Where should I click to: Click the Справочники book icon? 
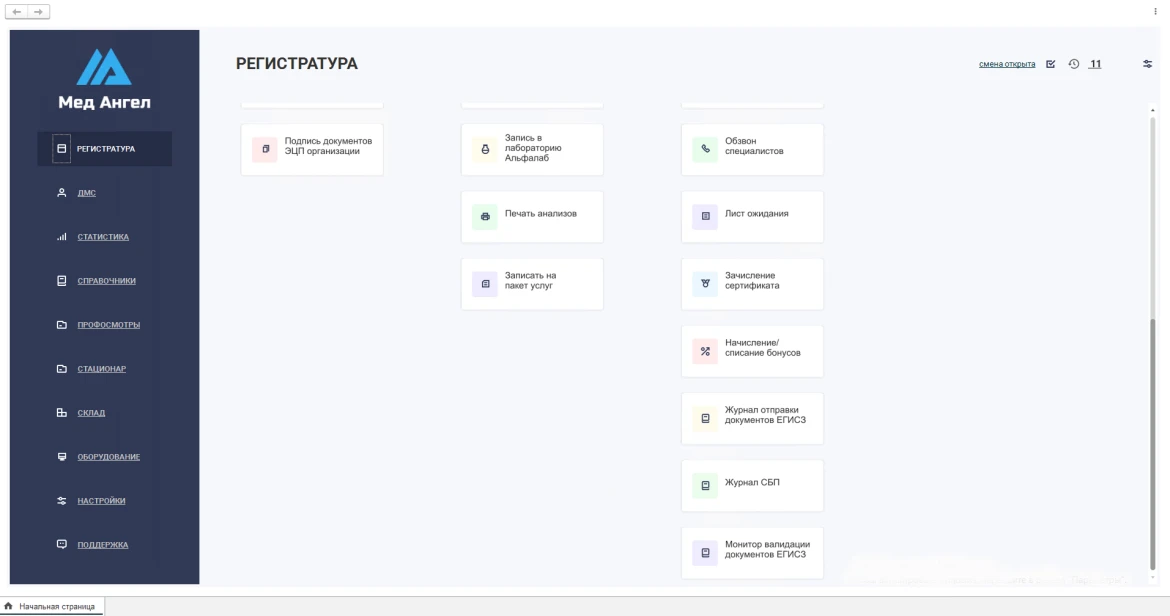tap(62, 280)
